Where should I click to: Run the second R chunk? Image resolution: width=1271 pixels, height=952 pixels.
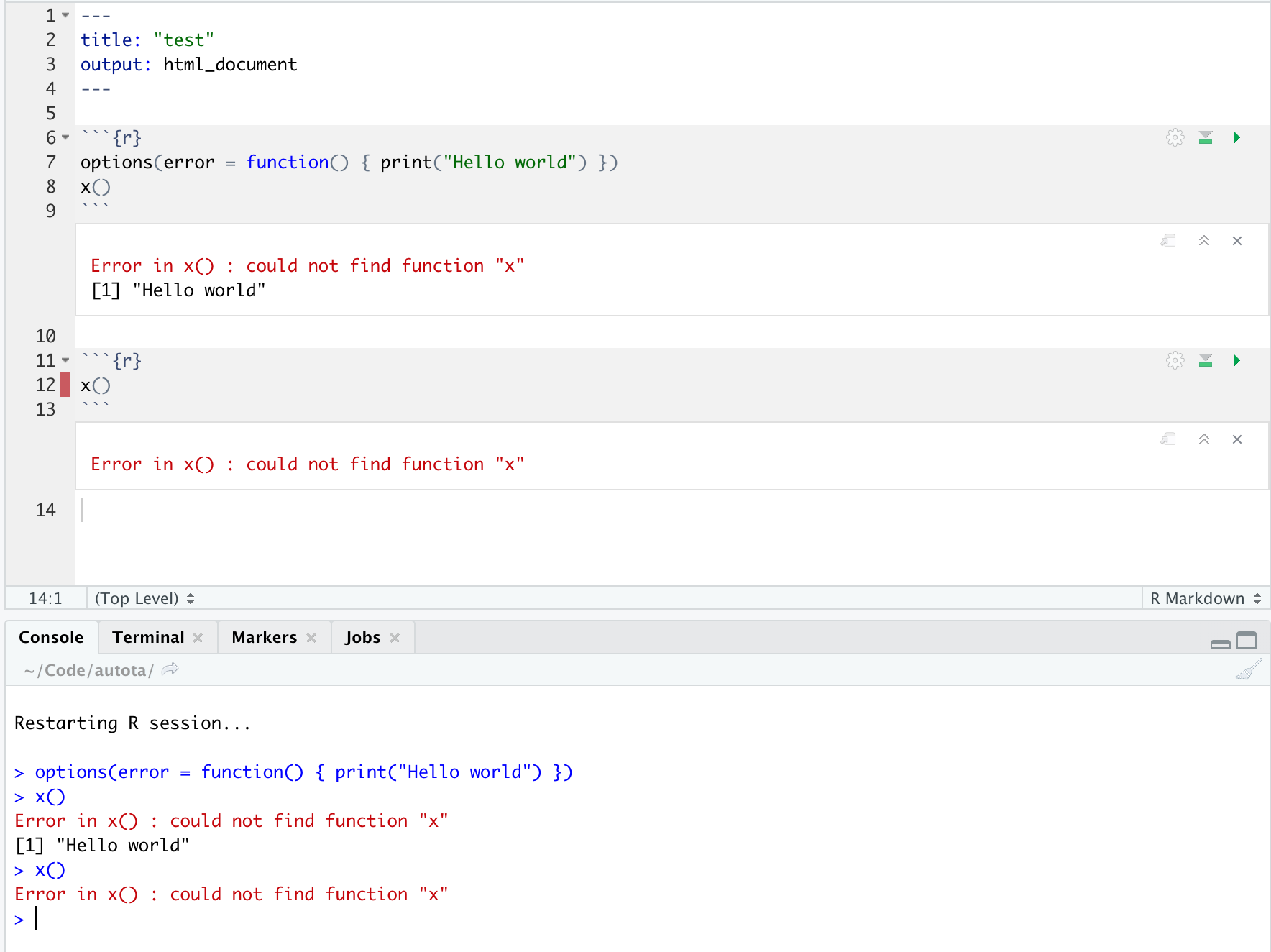point(1236,360)
